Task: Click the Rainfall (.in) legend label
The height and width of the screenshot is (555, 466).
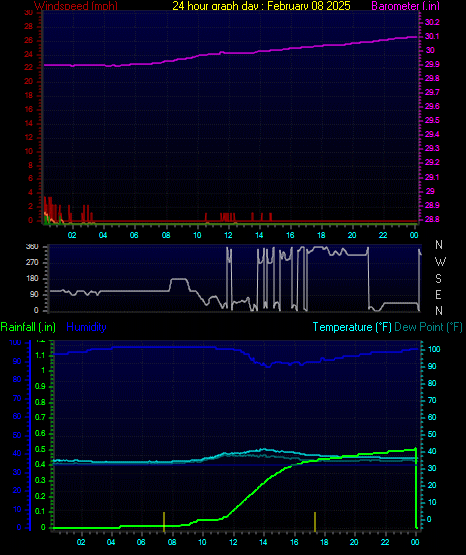Action: tap(28, 327)
